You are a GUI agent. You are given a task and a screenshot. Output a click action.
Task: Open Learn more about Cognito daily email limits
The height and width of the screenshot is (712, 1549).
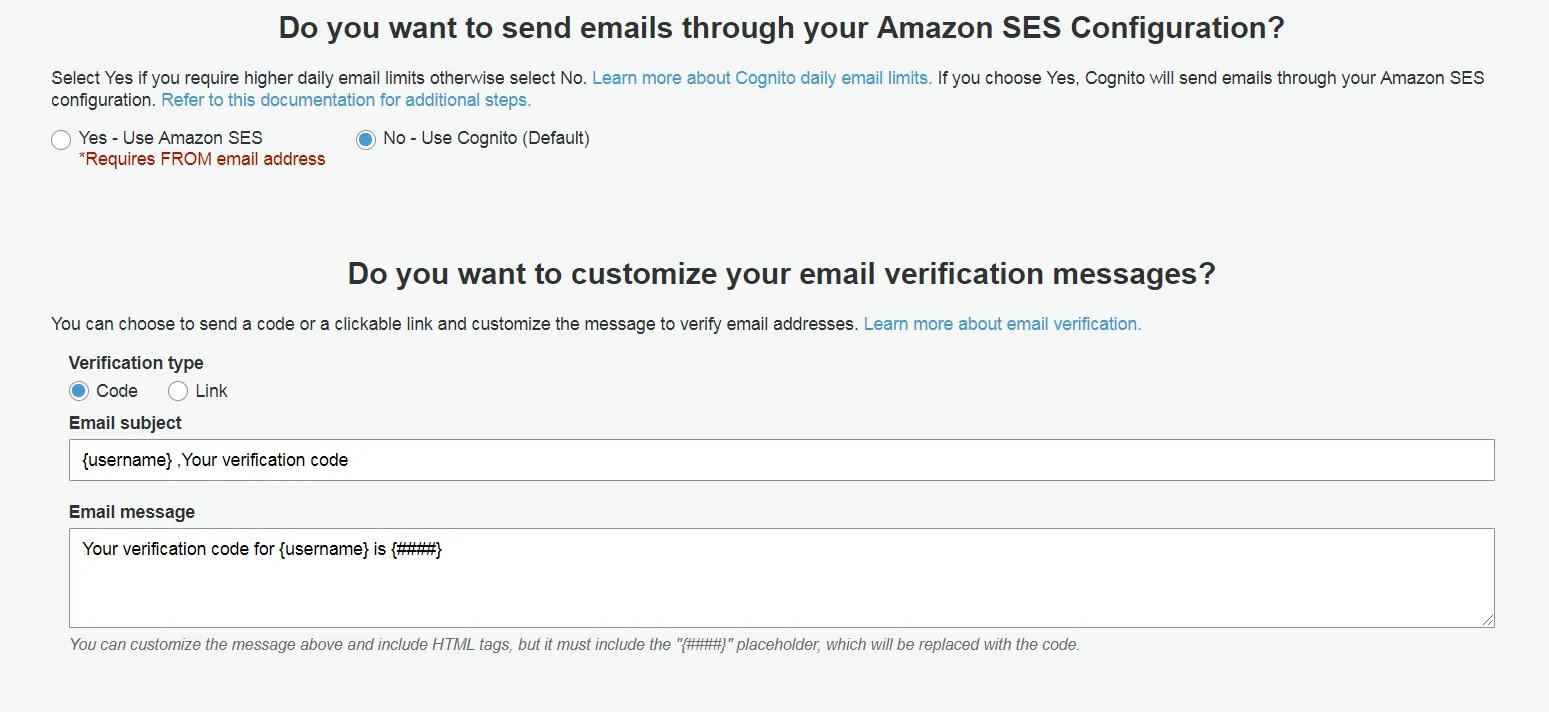point(762,78)
